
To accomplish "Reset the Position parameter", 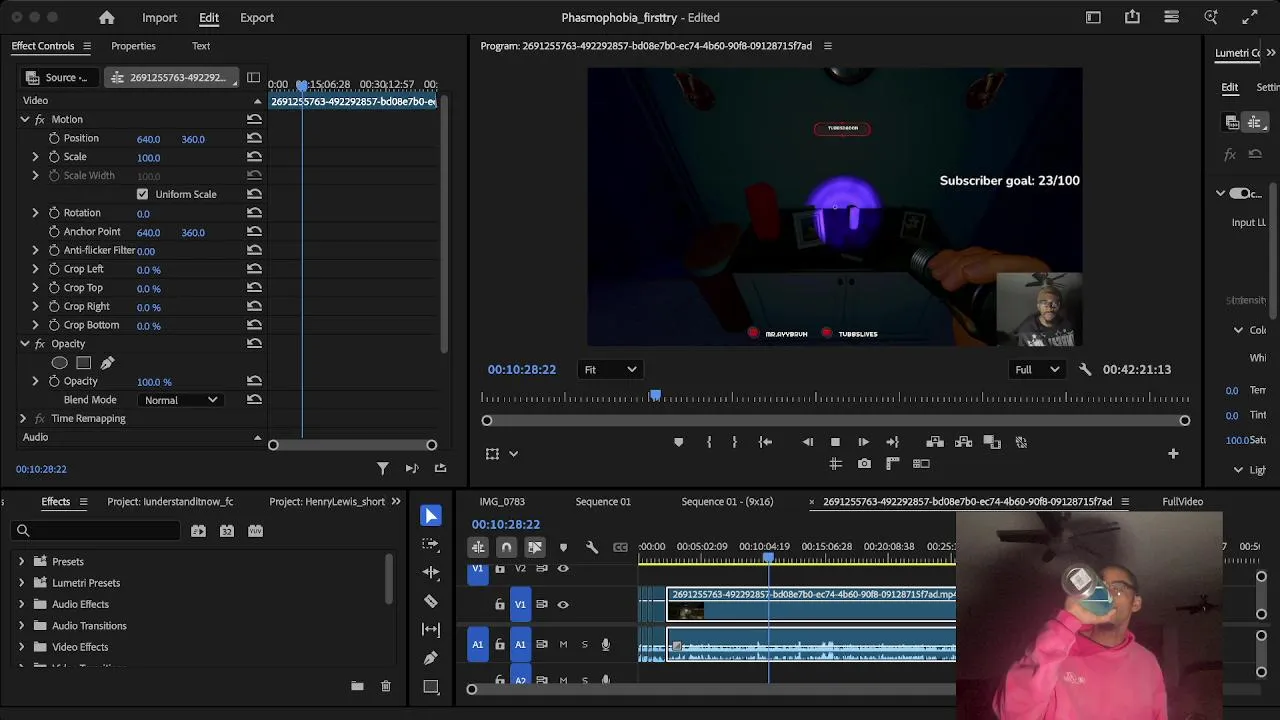I will coord(254,138).
